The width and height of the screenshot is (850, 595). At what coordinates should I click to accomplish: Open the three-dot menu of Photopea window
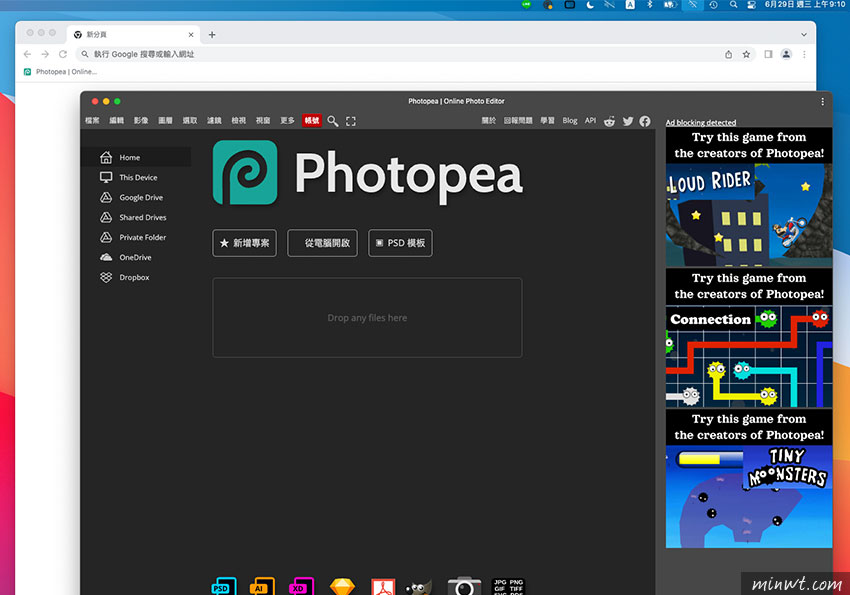822,101
